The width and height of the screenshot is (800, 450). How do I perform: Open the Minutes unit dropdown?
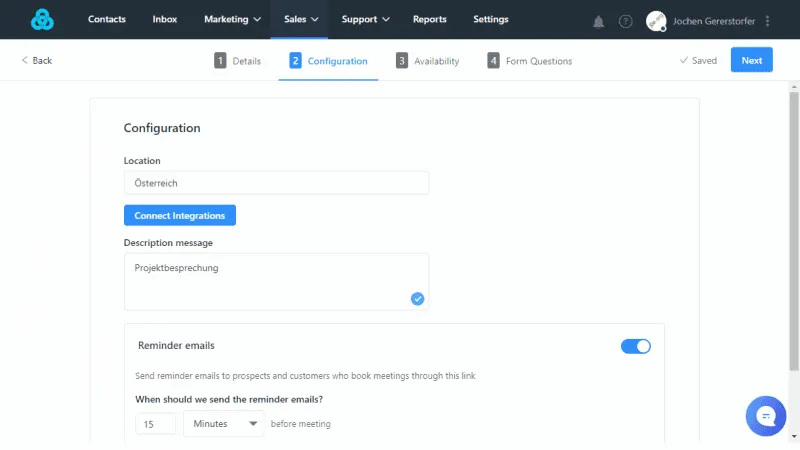click(223, 423)
